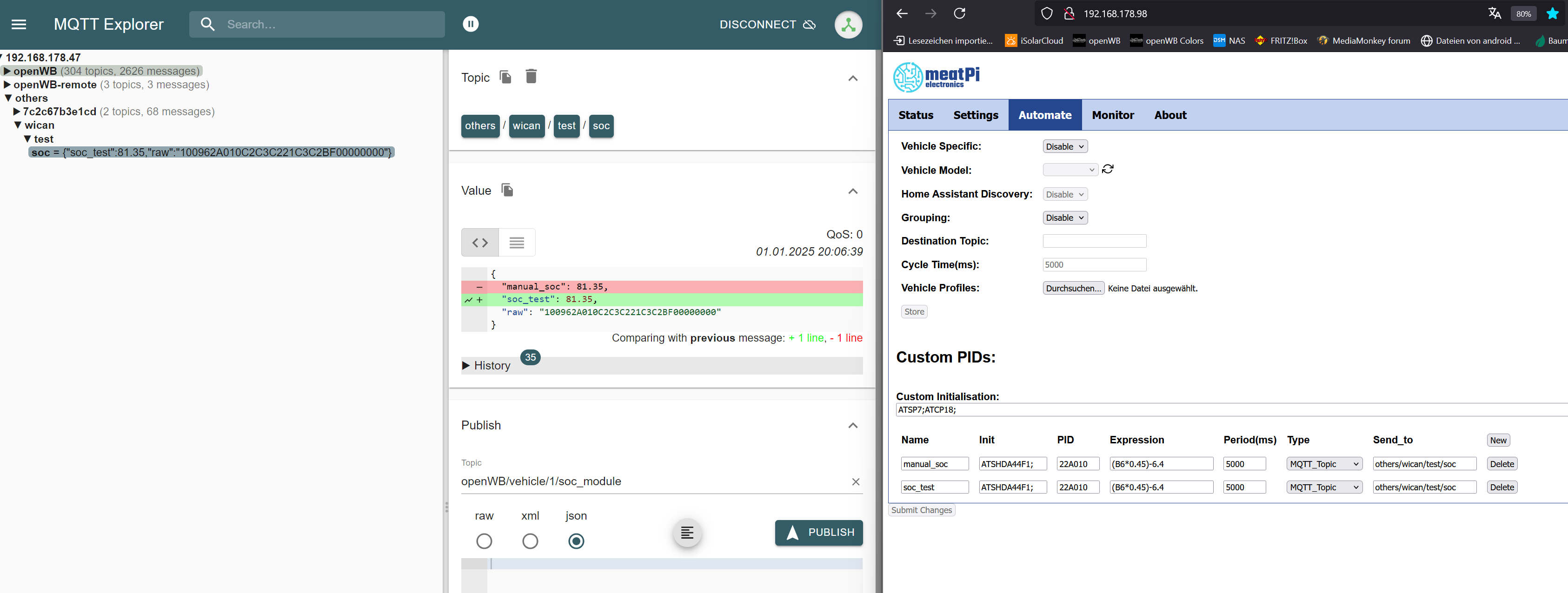This screenshot has width=1568, height=593.
Task: Select json payload format radio
Action: coord(576,540)
